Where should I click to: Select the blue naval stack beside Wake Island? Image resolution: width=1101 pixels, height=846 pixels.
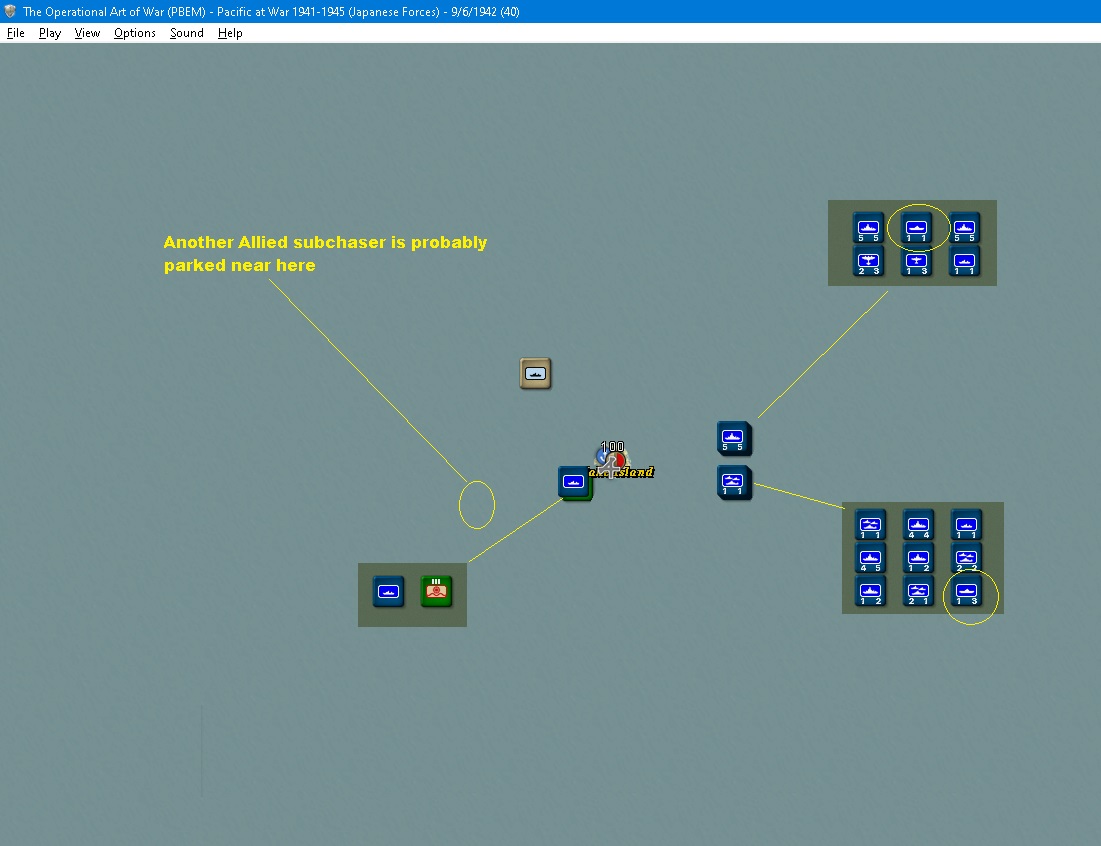(574, 482)
